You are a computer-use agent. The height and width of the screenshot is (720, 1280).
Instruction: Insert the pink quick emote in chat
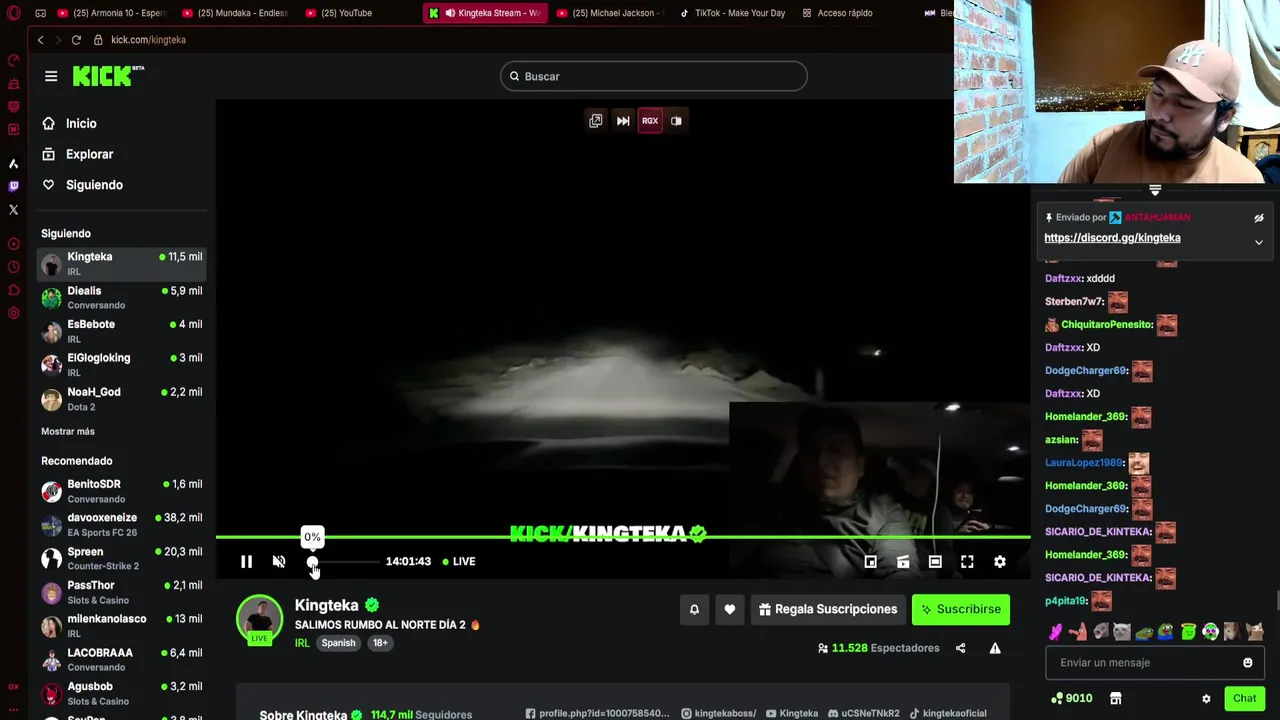(x=1055, y=632)
